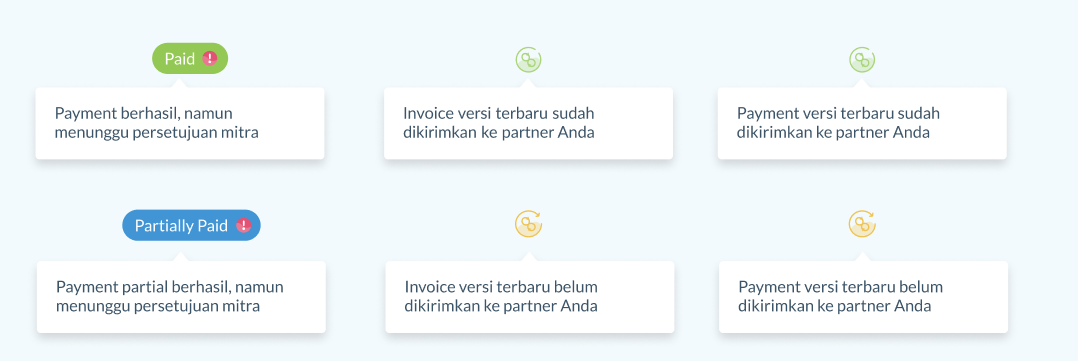Click green sync icon above Invoice sudah dikirimkan tooltip

tap(529, 60)
